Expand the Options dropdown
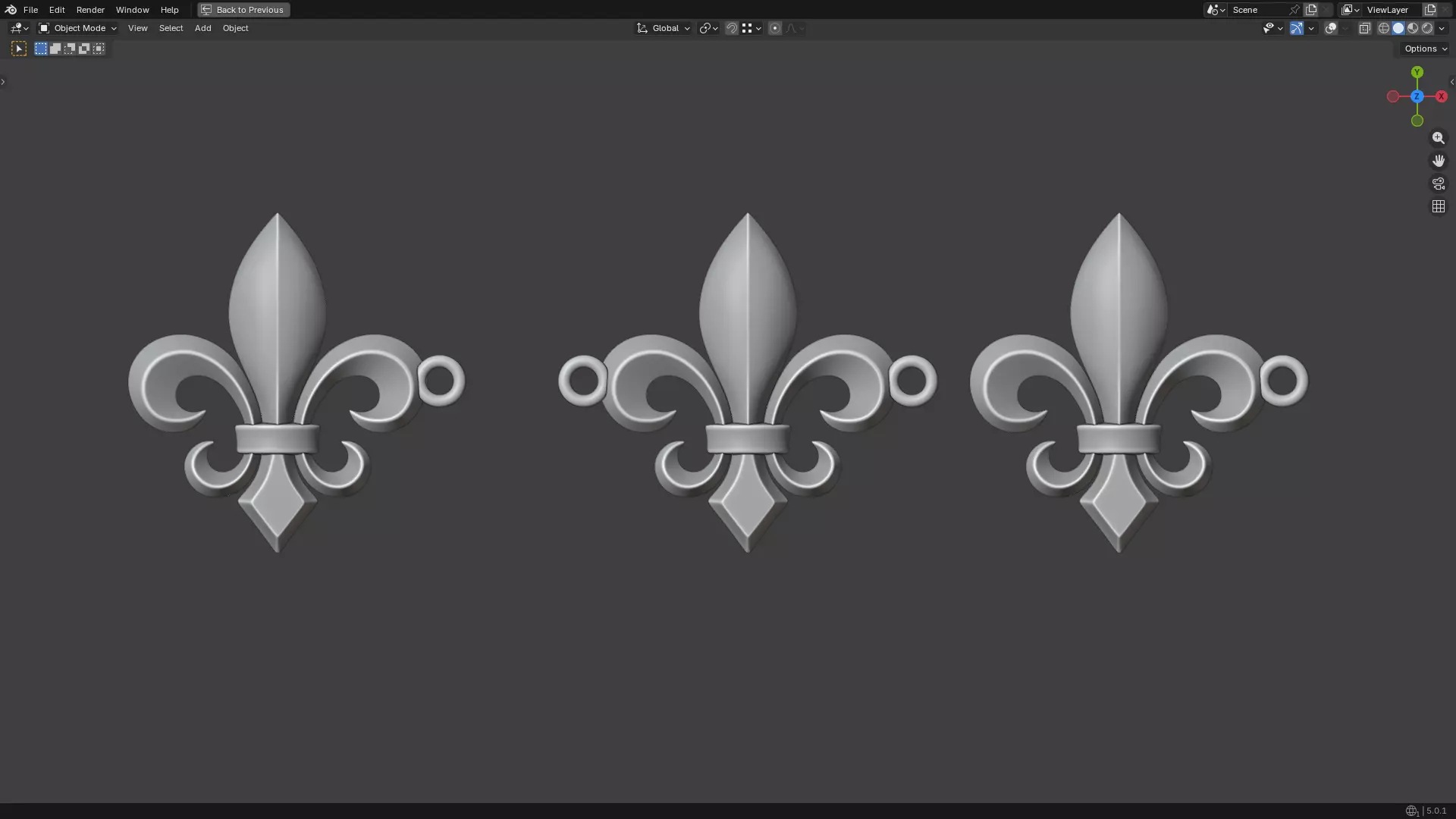 pyautogui.click(x=1425, y=49)
